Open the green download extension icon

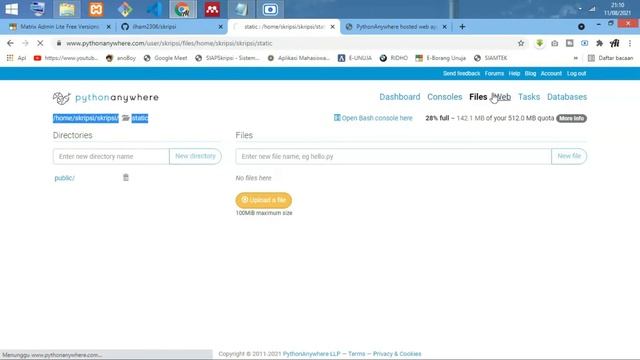540,43
